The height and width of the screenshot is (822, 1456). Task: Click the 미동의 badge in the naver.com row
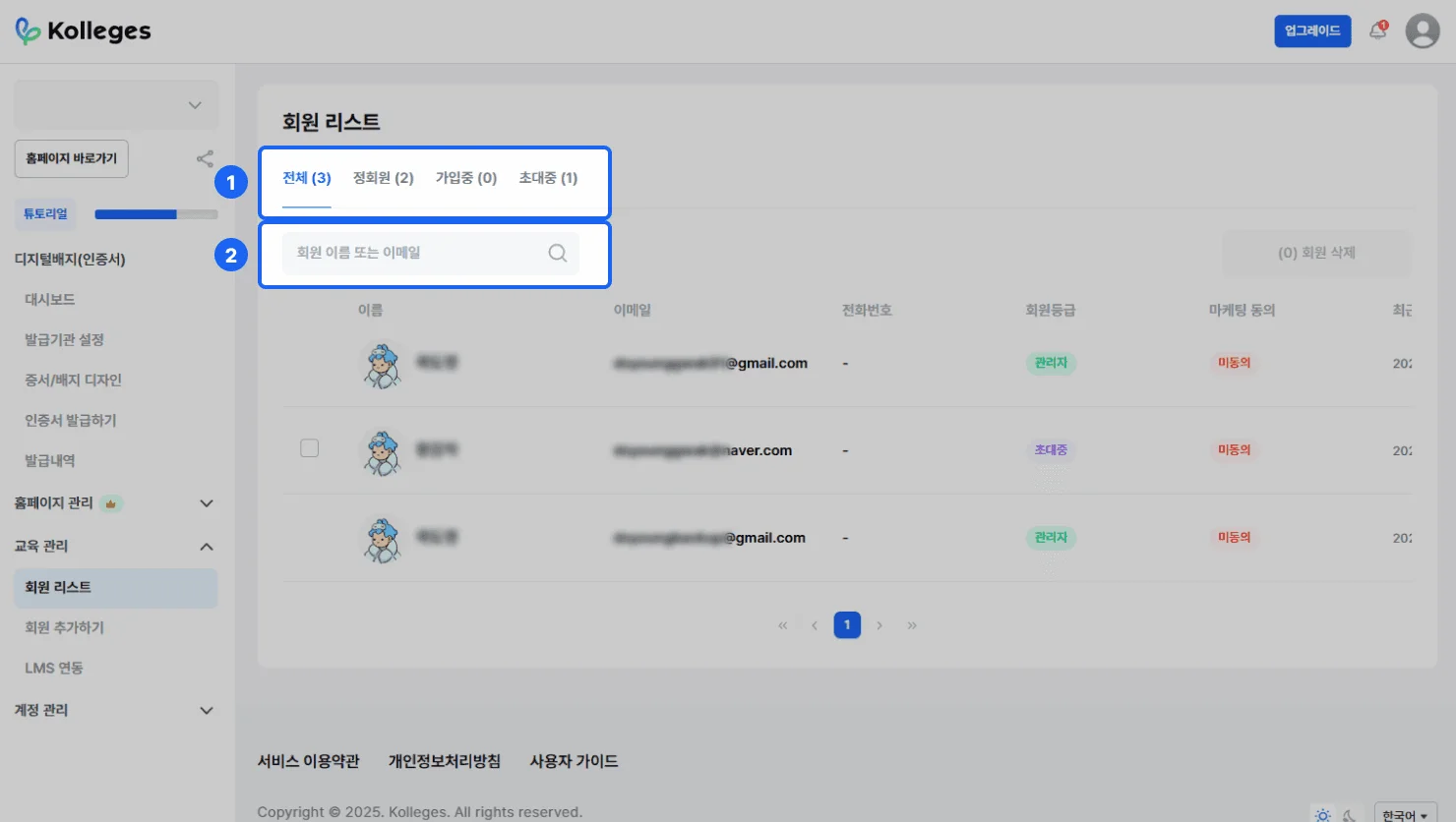click(x=1234, y=450)
